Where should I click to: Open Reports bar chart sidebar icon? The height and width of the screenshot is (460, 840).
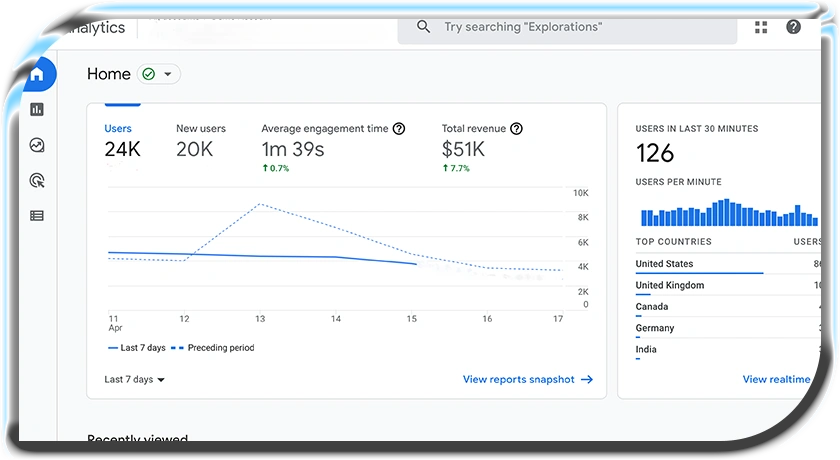pyautogui.click(x=37, y=109)
